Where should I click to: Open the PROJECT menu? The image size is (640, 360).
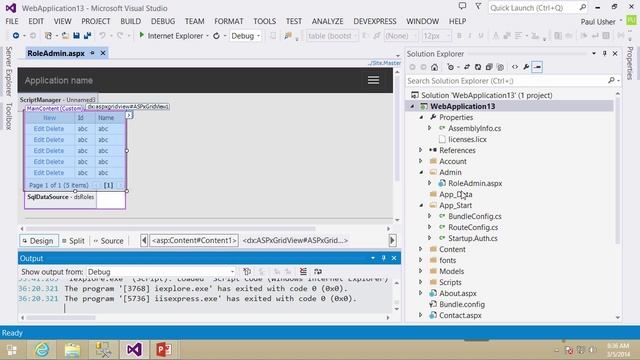[x=96, y=21]
